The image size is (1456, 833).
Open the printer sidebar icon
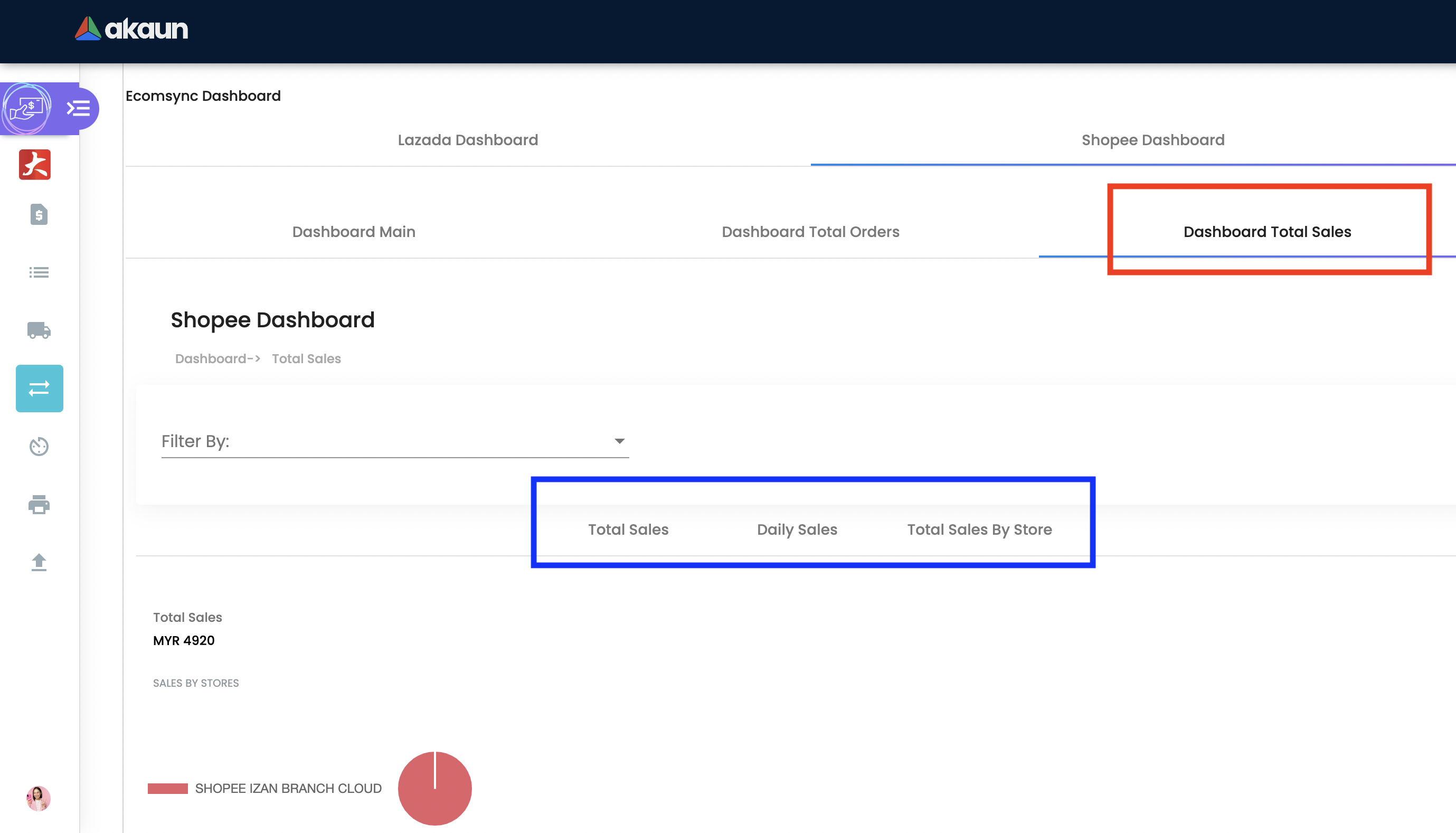tap(39, 505)
